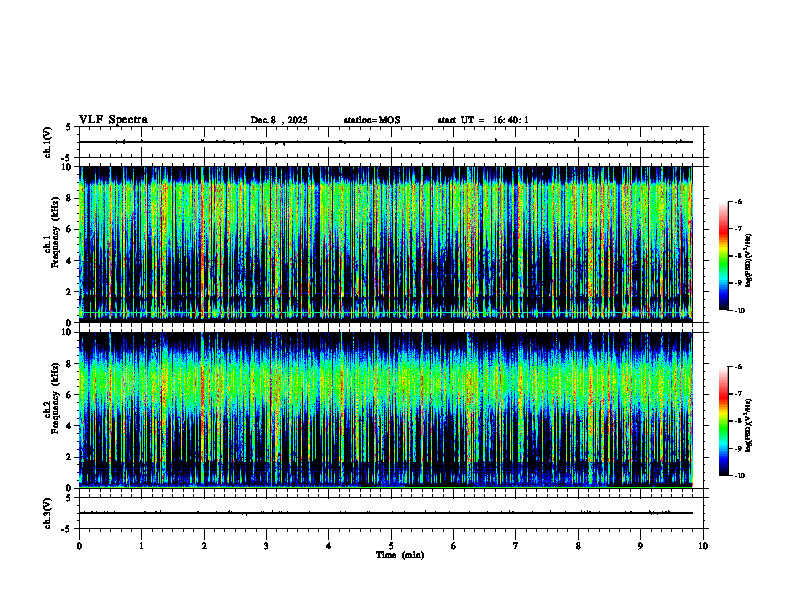
Task: Click the -6 label on ch.1 color scale
Action: (739, 201)
